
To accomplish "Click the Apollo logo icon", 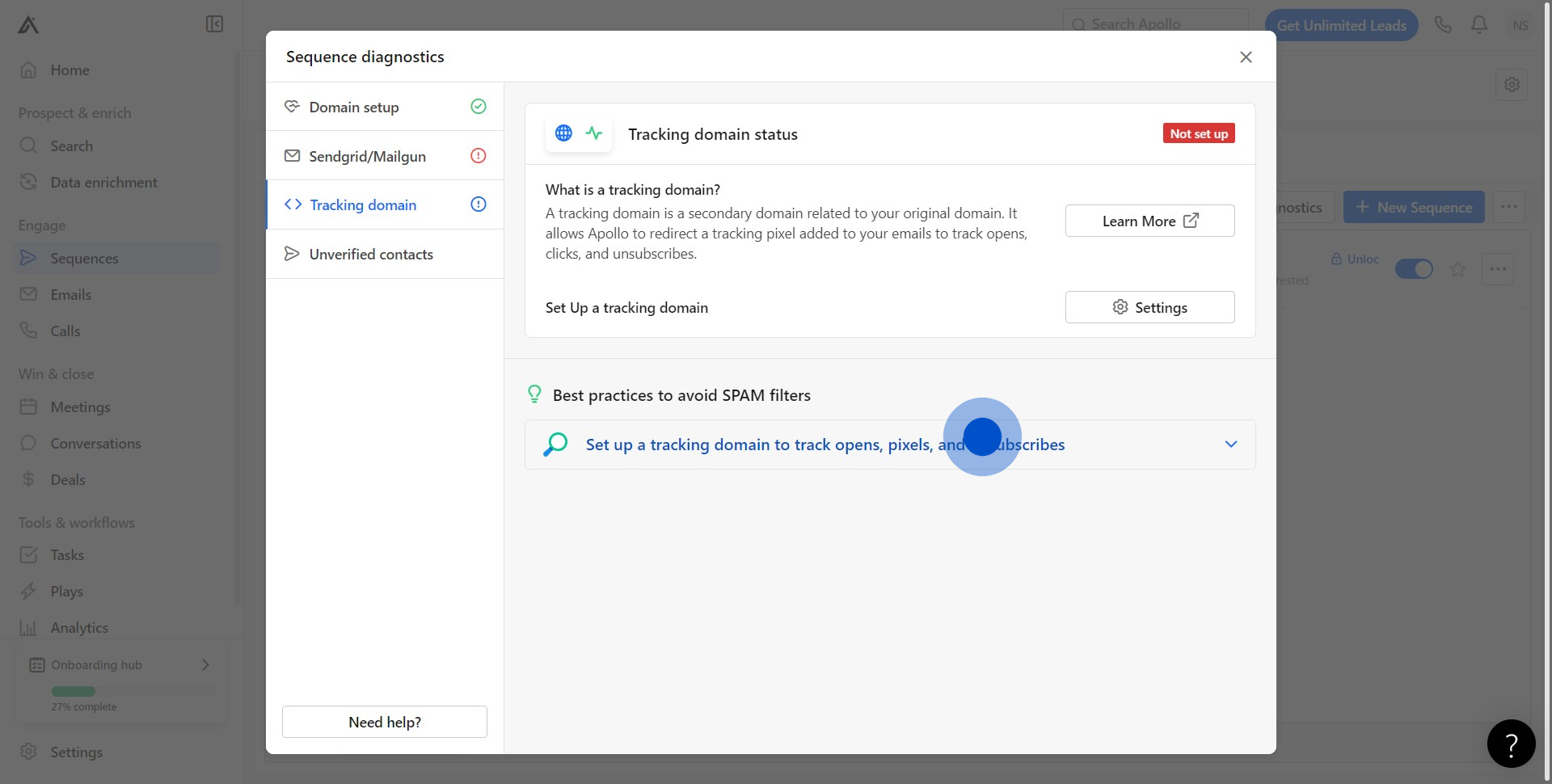I will (x=28, y=25).
